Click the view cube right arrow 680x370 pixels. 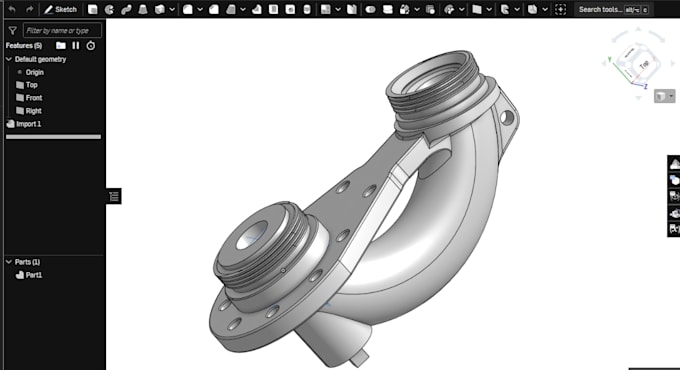click(673, 63)
